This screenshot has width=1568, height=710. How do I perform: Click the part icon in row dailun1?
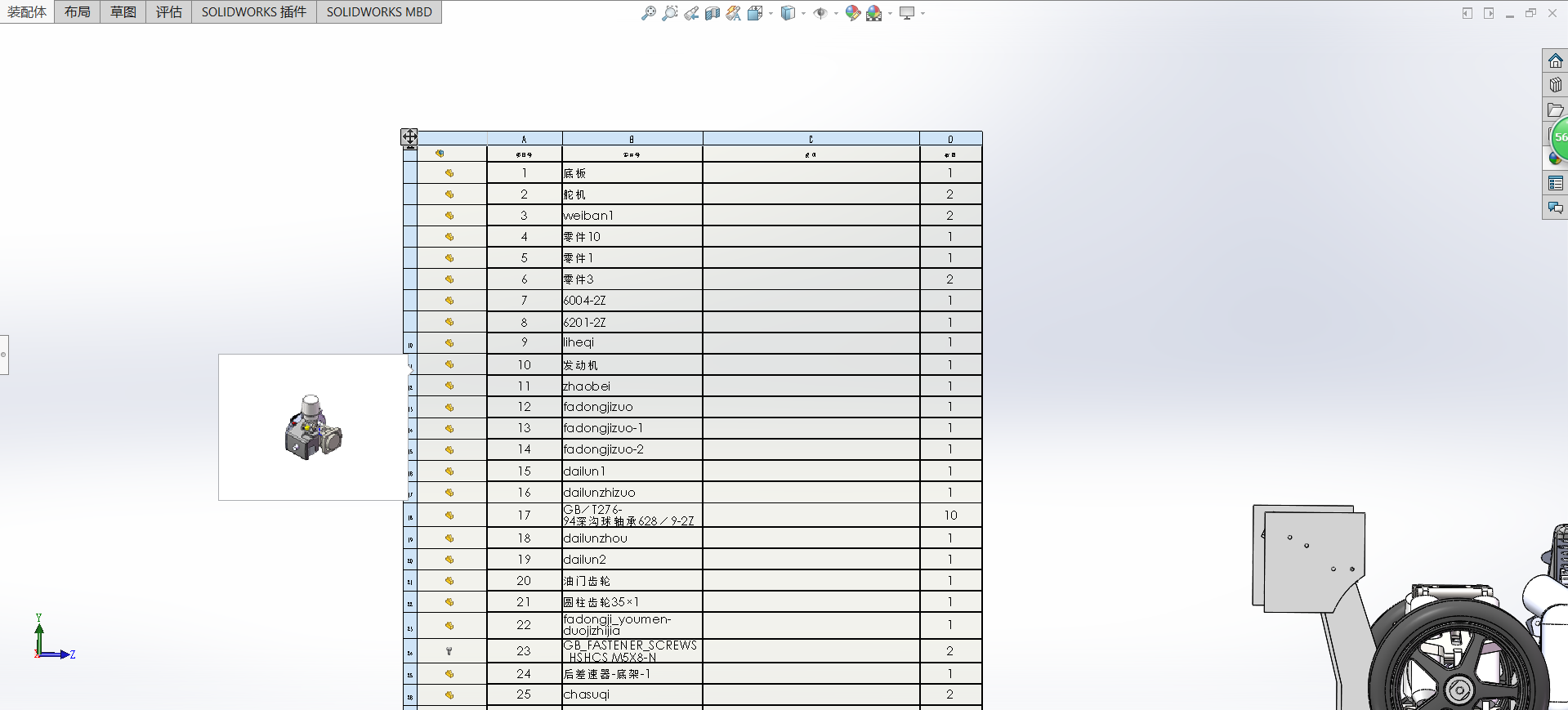[x=449, y=471]
